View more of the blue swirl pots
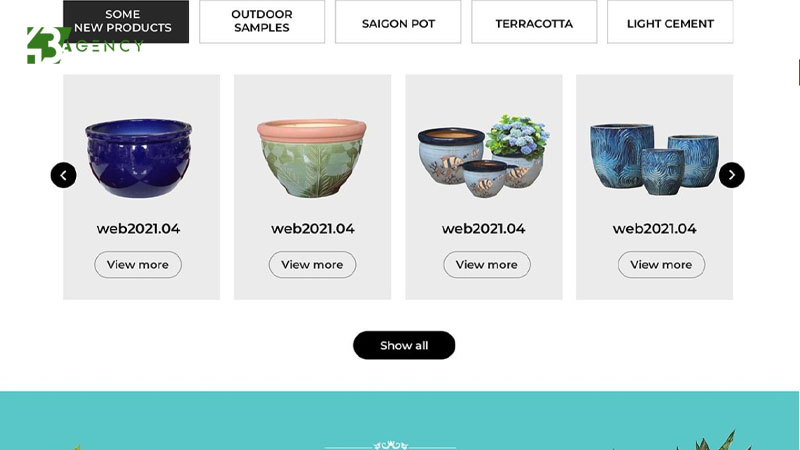Screen dimensions: 800x450 (661, 264)
